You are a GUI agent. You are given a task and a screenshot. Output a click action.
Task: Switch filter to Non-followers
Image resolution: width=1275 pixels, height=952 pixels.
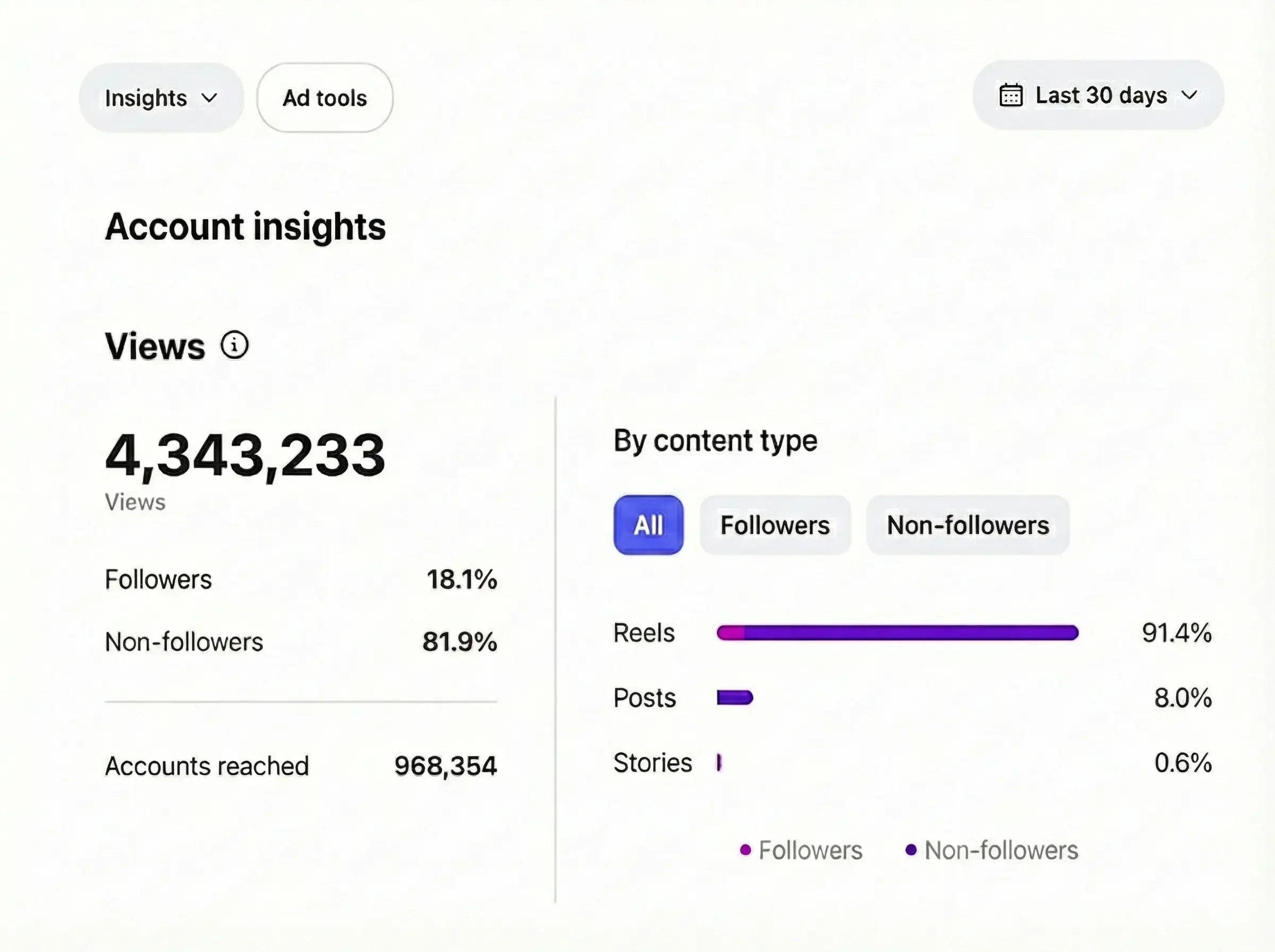tap(968, 525)
